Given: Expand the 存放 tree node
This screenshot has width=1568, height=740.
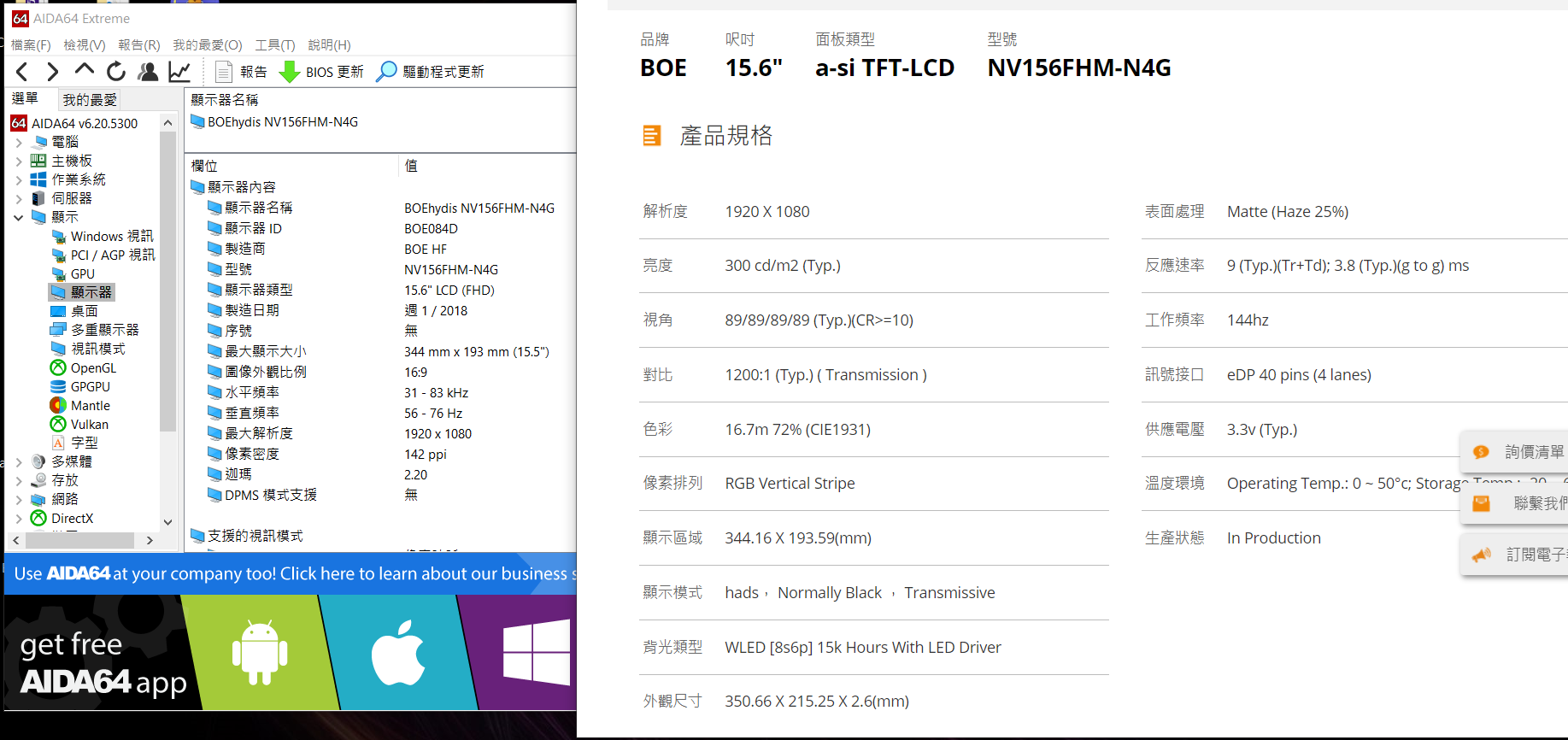Looking at the screenshot, I should pos(19,480).
